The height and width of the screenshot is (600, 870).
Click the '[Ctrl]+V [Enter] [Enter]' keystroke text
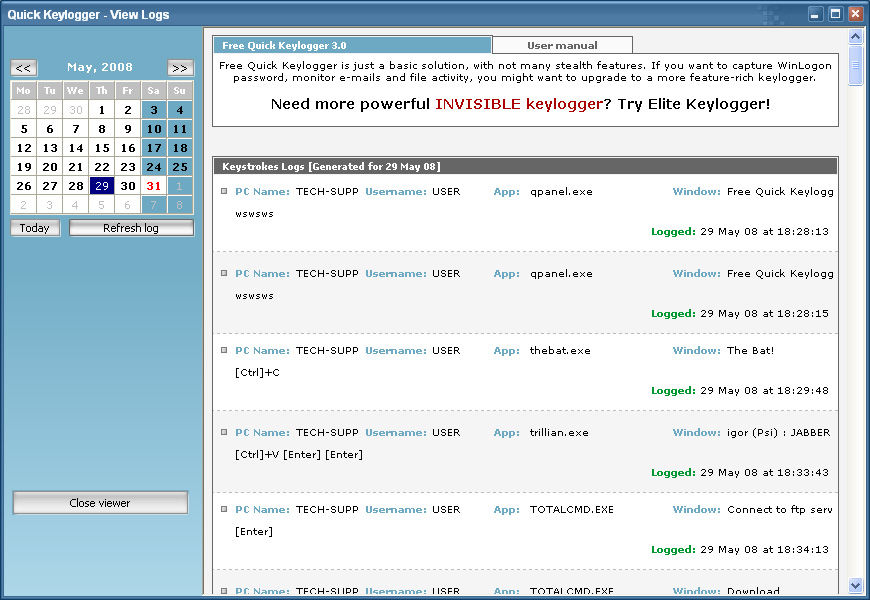coord(299,455)
